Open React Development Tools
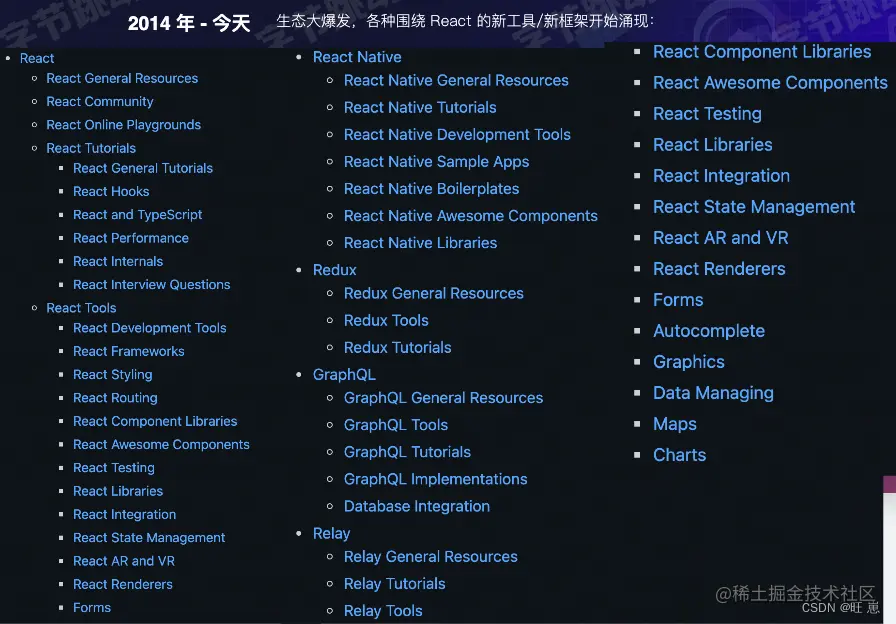 [150, 328]
